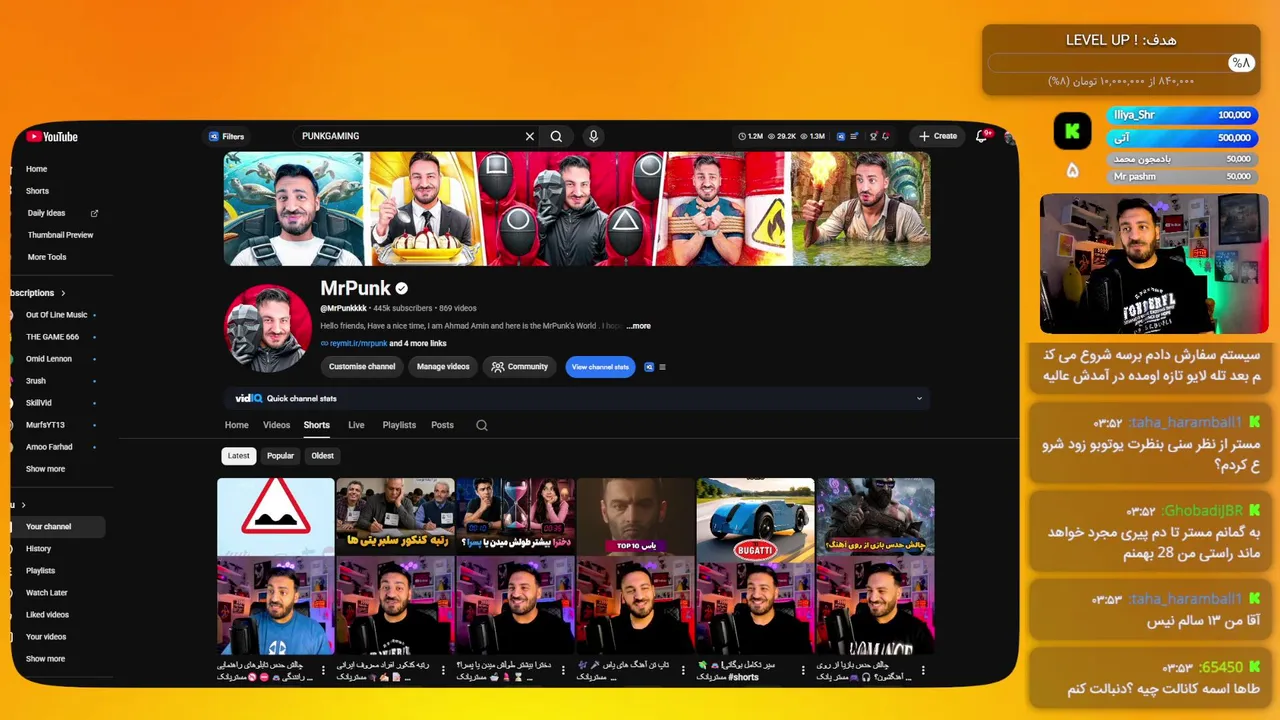Screen dimensions: 1280x720
Task: Expand the You section chevron
Action: [x=23, y=505]
